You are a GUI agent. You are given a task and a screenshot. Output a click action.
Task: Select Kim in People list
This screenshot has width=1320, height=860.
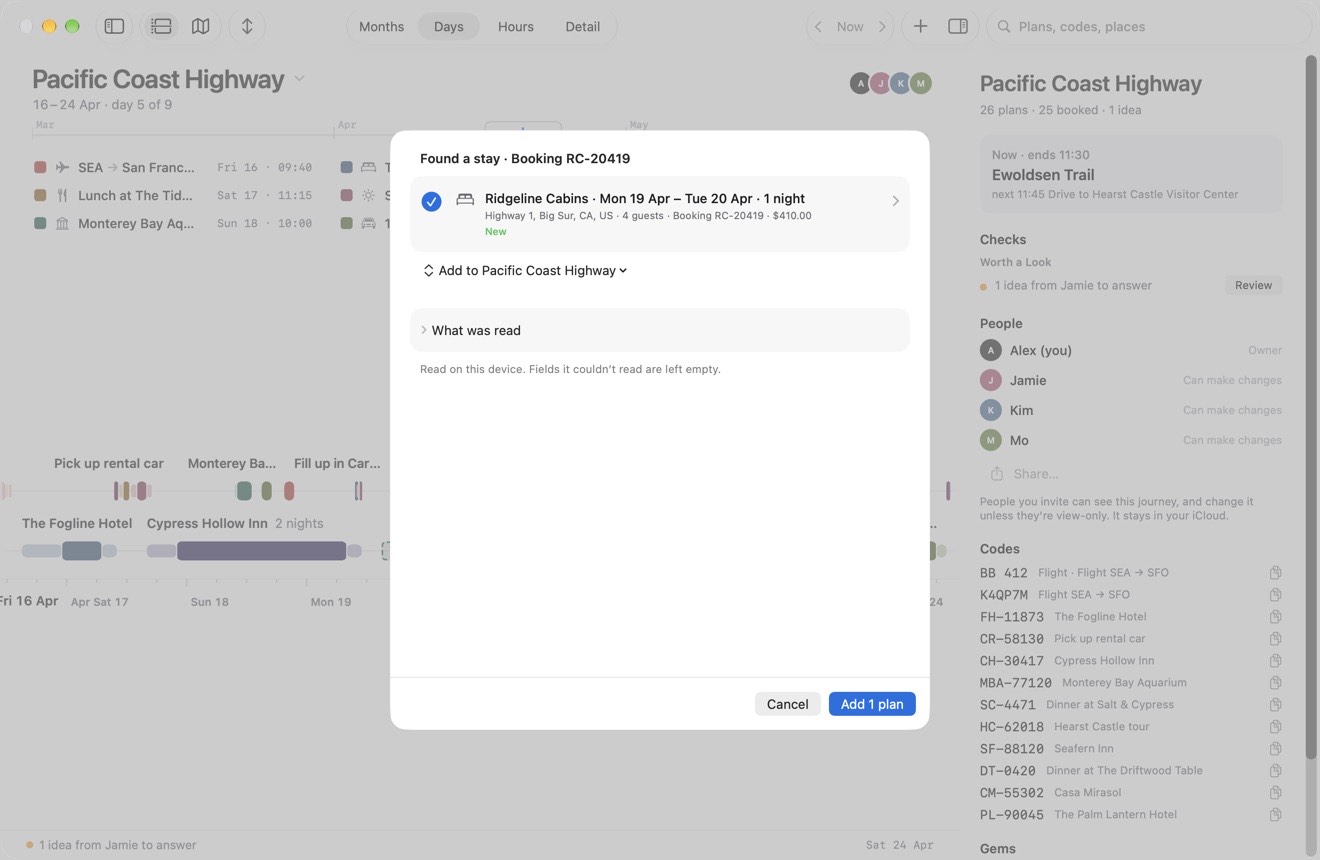[x=1131, y=410]
